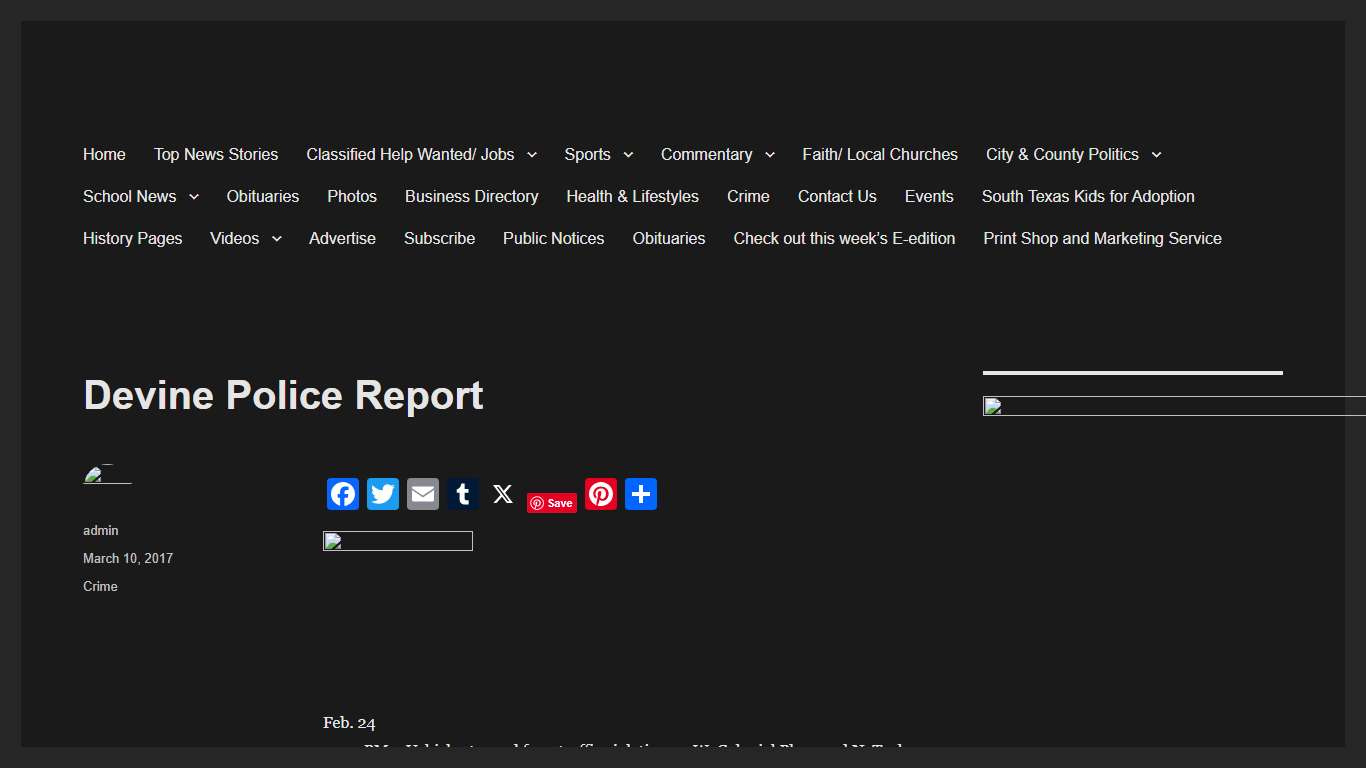Share the article on Tumblr
The image size is (1366, 768).
(462, 494)
